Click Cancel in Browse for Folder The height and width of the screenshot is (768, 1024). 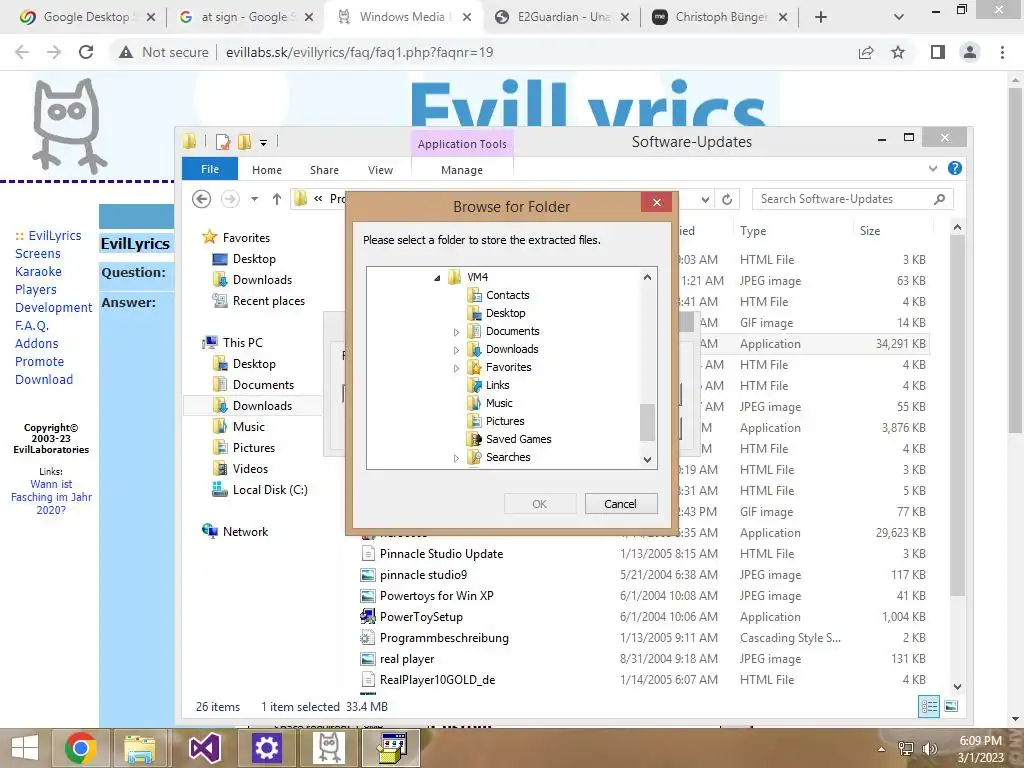(x=620, y=504)
